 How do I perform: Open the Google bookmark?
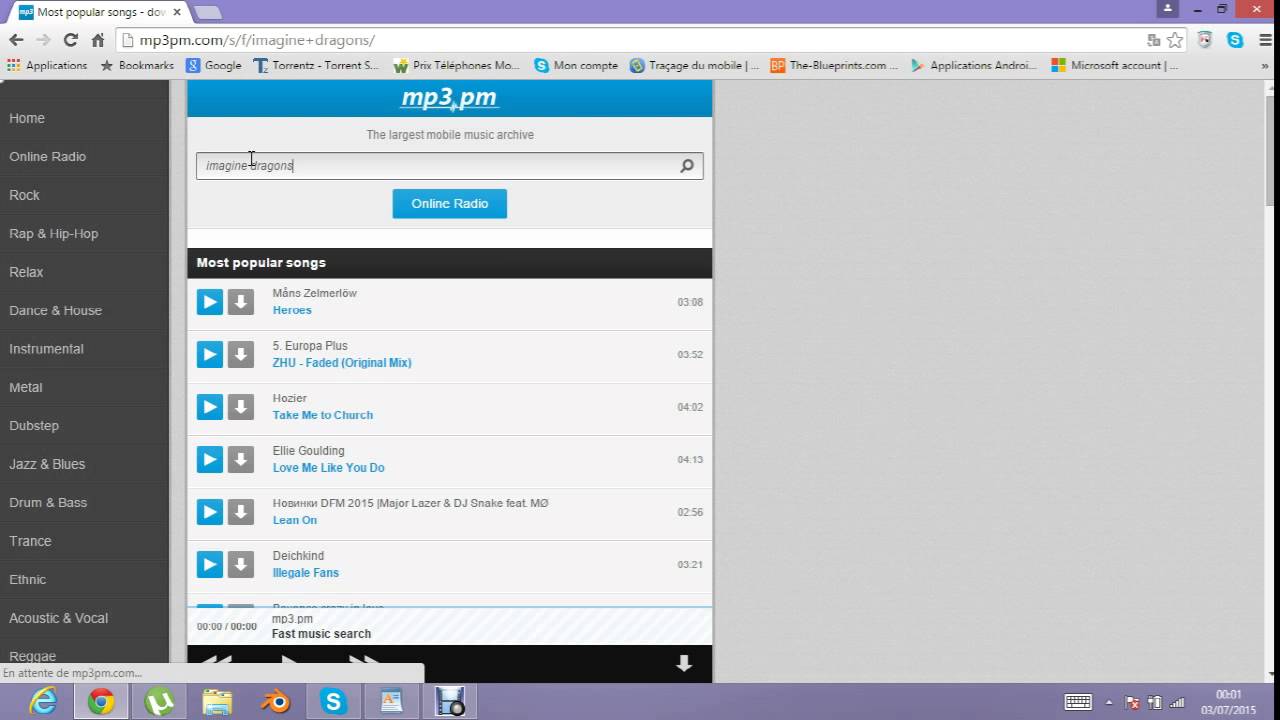(213, 65)
